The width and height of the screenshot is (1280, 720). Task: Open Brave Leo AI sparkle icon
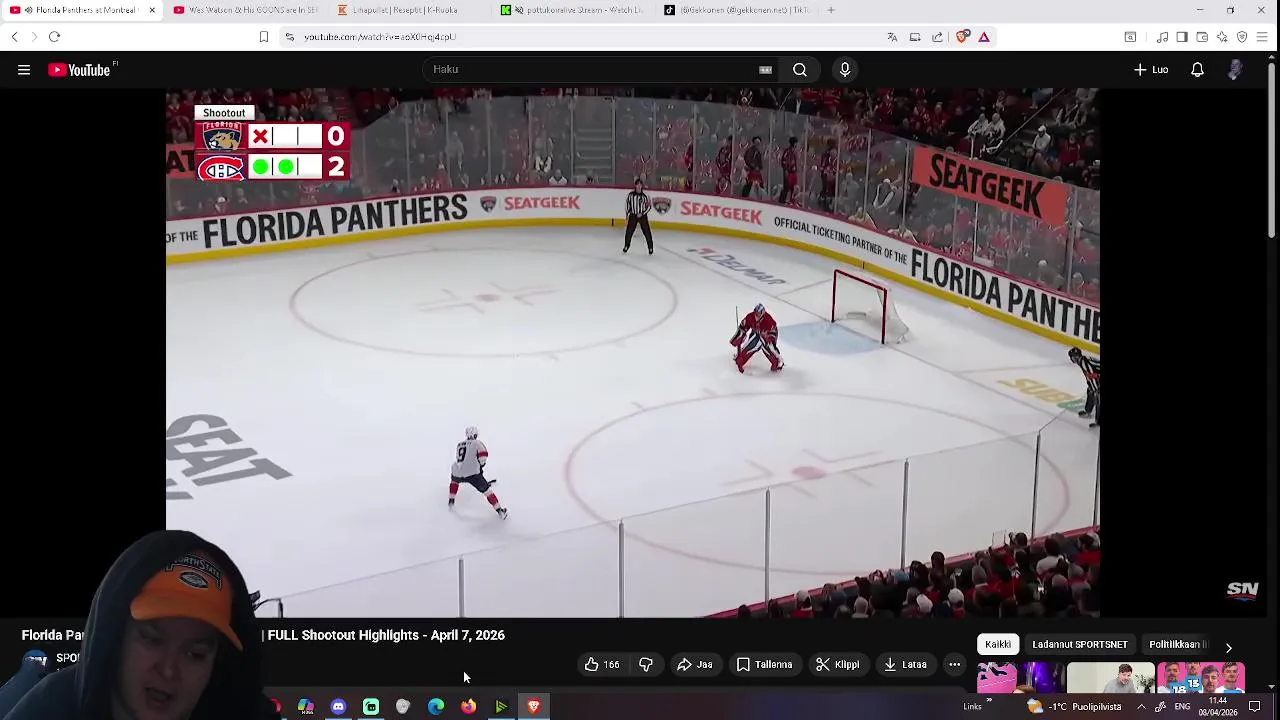coord(1222,37)
